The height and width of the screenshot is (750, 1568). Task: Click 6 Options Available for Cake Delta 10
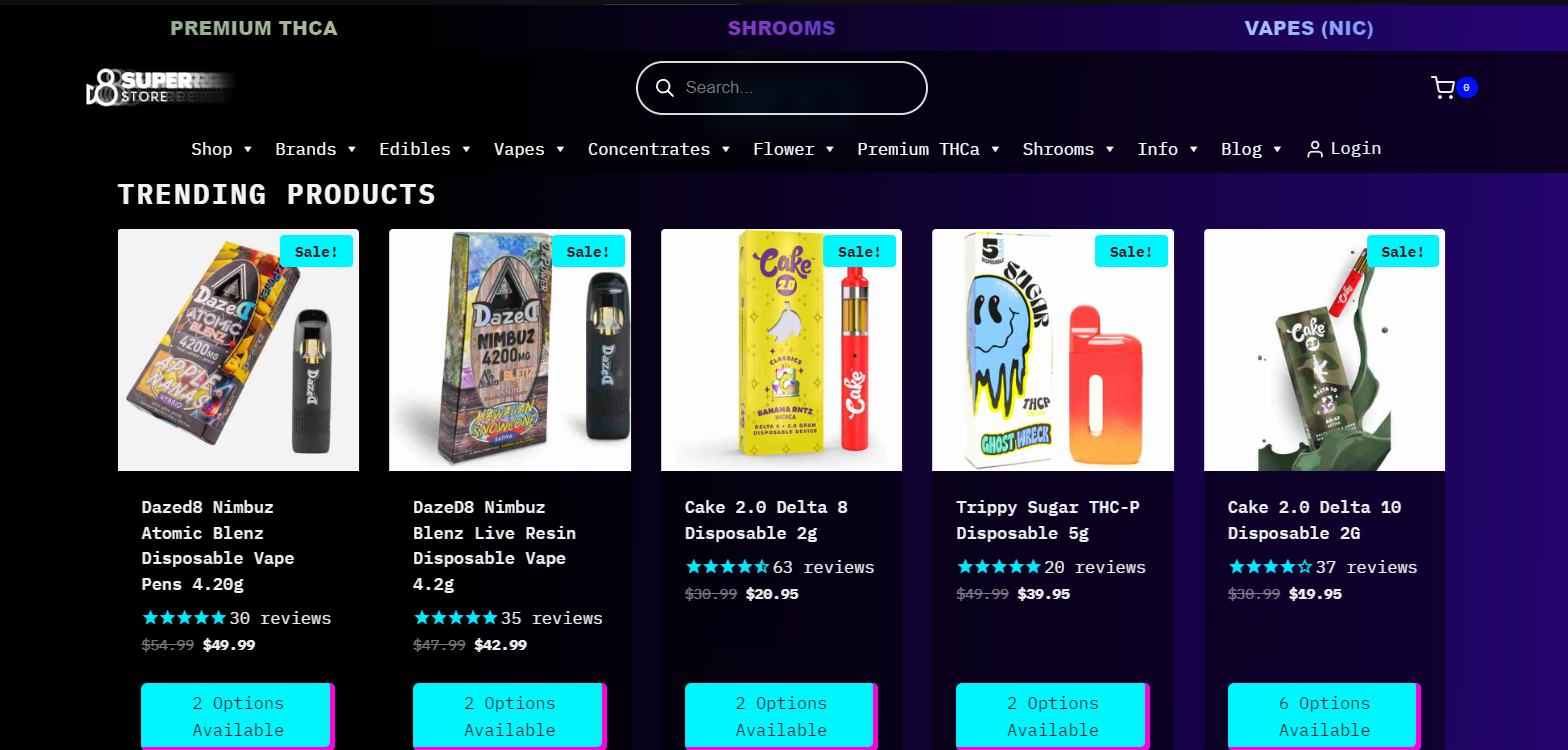click(x=1324, y=716)
